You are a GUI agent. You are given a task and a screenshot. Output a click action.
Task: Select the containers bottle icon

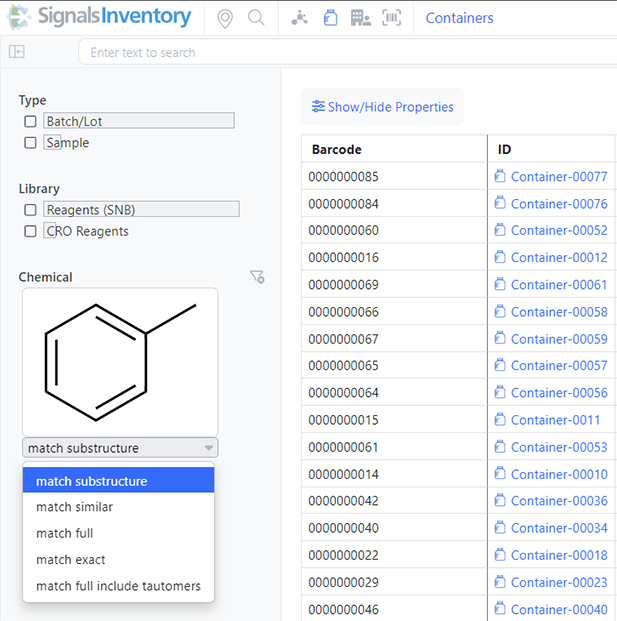point(330,18)
